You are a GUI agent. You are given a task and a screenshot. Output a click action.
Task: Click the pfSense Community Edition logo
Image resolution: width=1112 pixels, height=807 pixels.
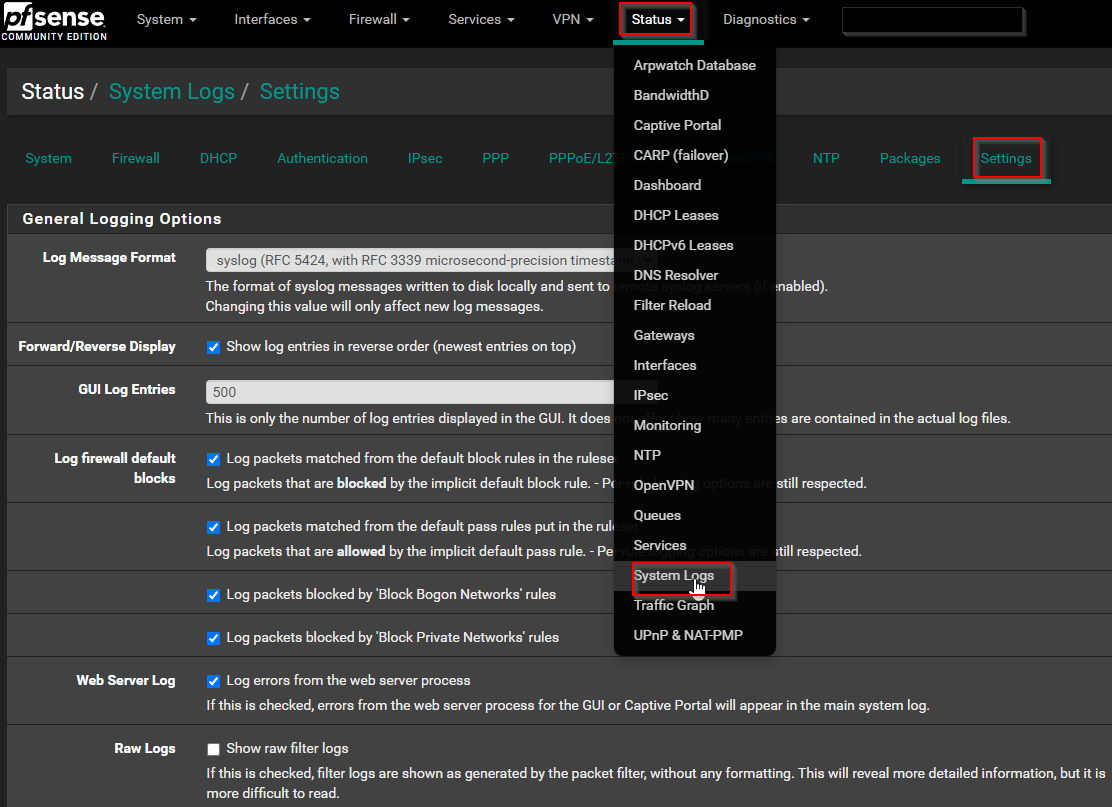(x=55, y=21)
